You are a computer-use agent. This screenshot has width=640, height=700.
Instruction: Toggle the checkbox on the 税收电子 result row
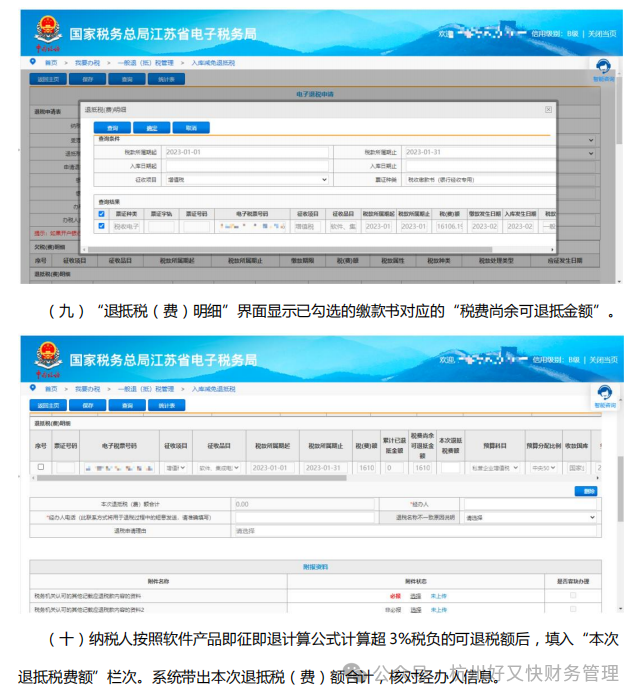[x=101, y=226]
